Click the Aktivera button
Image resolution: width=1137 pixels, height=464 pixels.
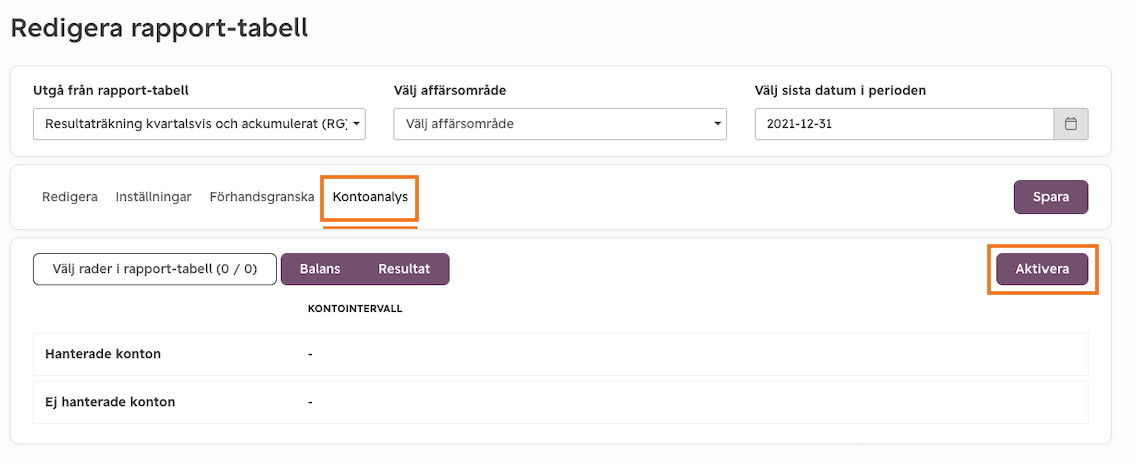pos(1042,269)
